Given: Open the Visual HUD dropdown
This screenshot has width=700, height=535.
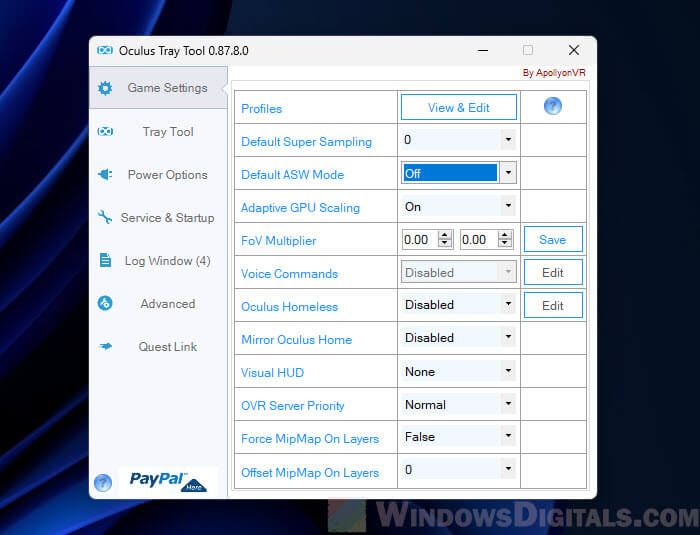Looking at the screenshot, I should click(508, 371).
